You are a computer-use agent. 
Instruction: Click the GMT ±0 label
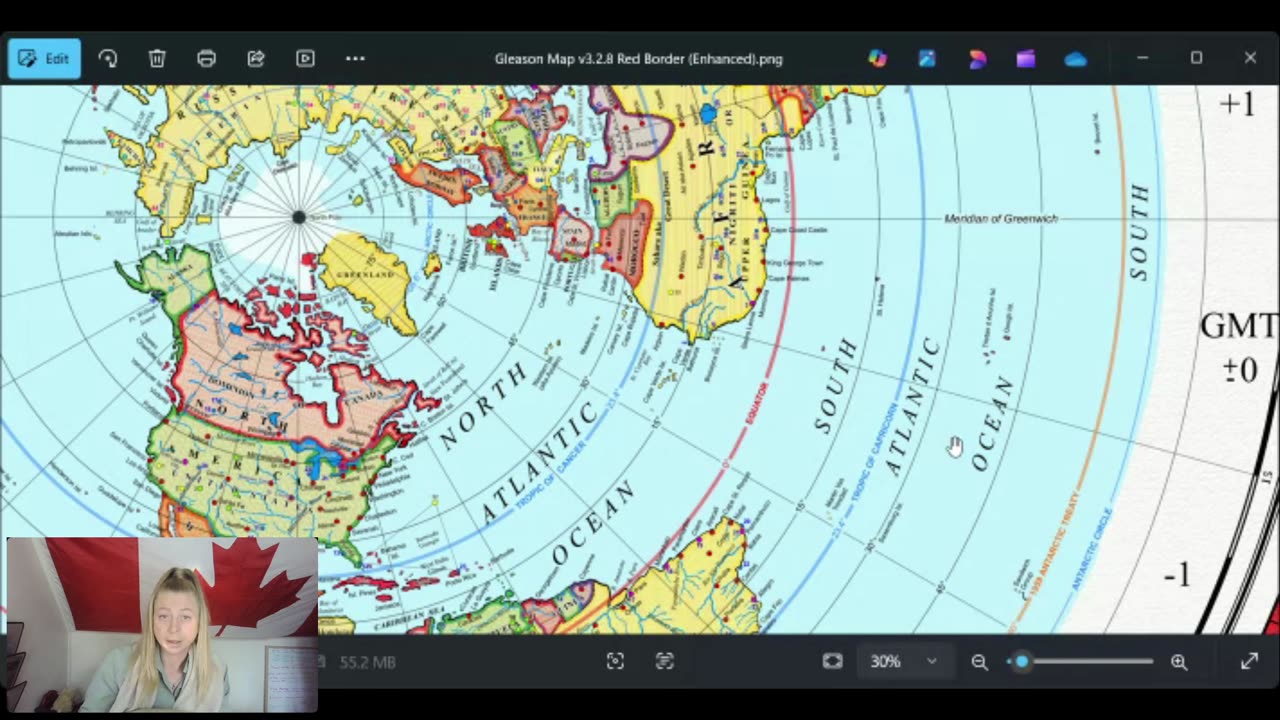click(1239, 347)
